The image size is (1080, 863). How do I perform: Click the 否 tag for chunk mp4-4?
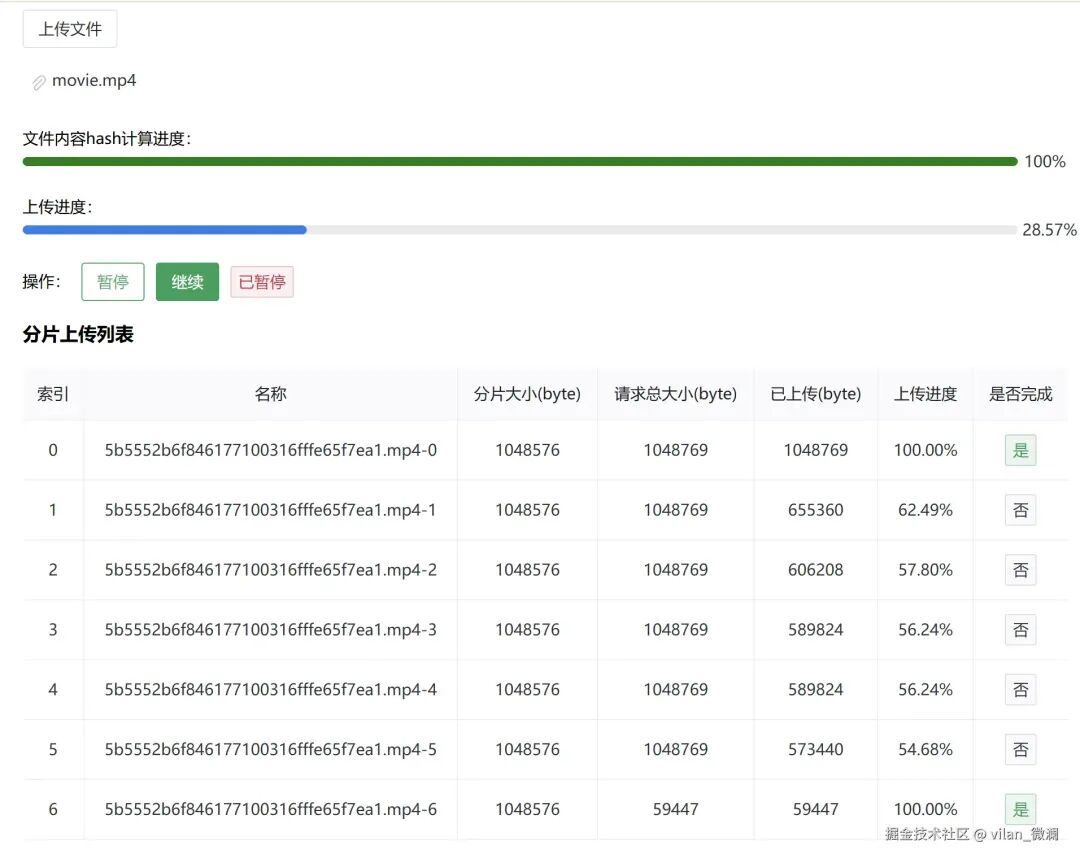pyautogui.click(x=1020, y=690)
